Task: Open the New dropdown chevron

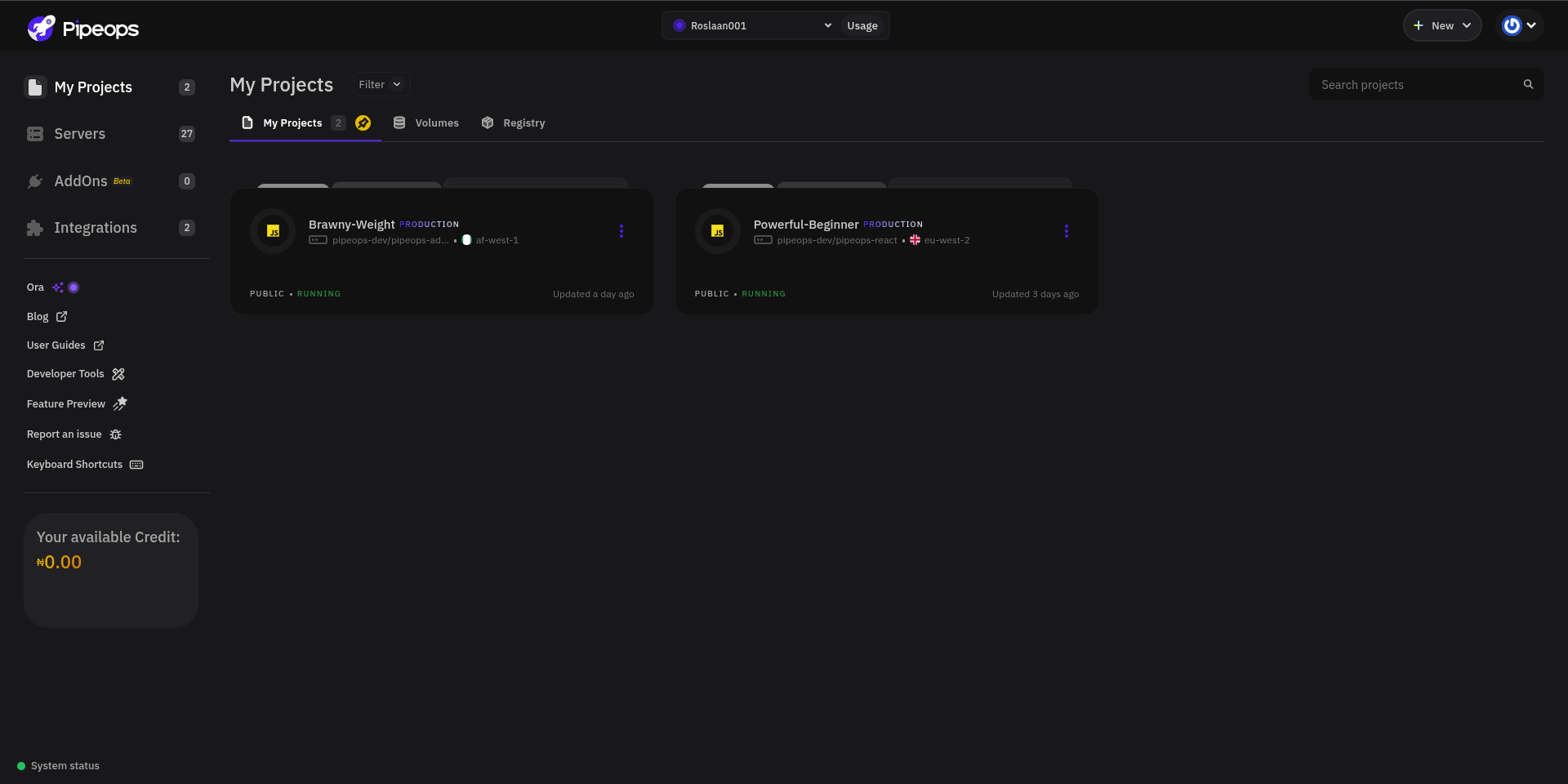Action: pos(1467,25)
